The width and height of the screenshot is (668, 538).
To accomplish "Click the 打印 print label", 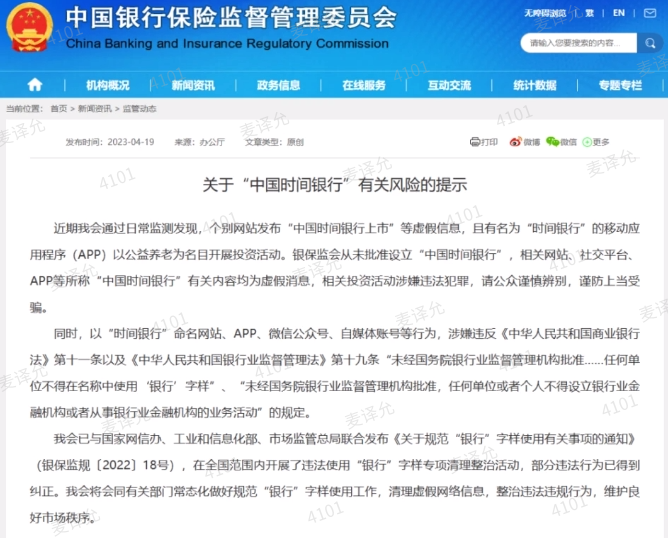I will pos(489,142).
